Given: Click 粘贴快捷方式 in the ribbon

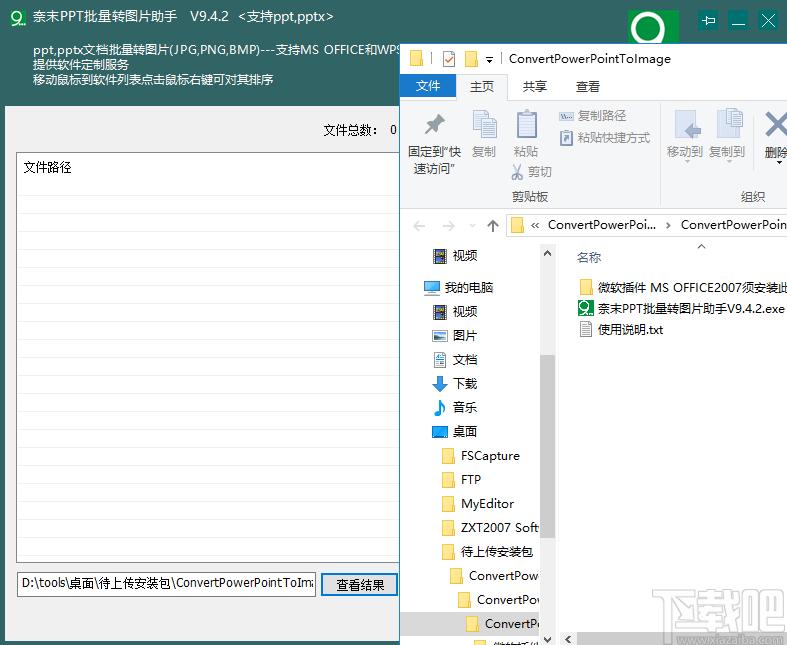Looking at the screenshot, I should click(x=604, y=138).
